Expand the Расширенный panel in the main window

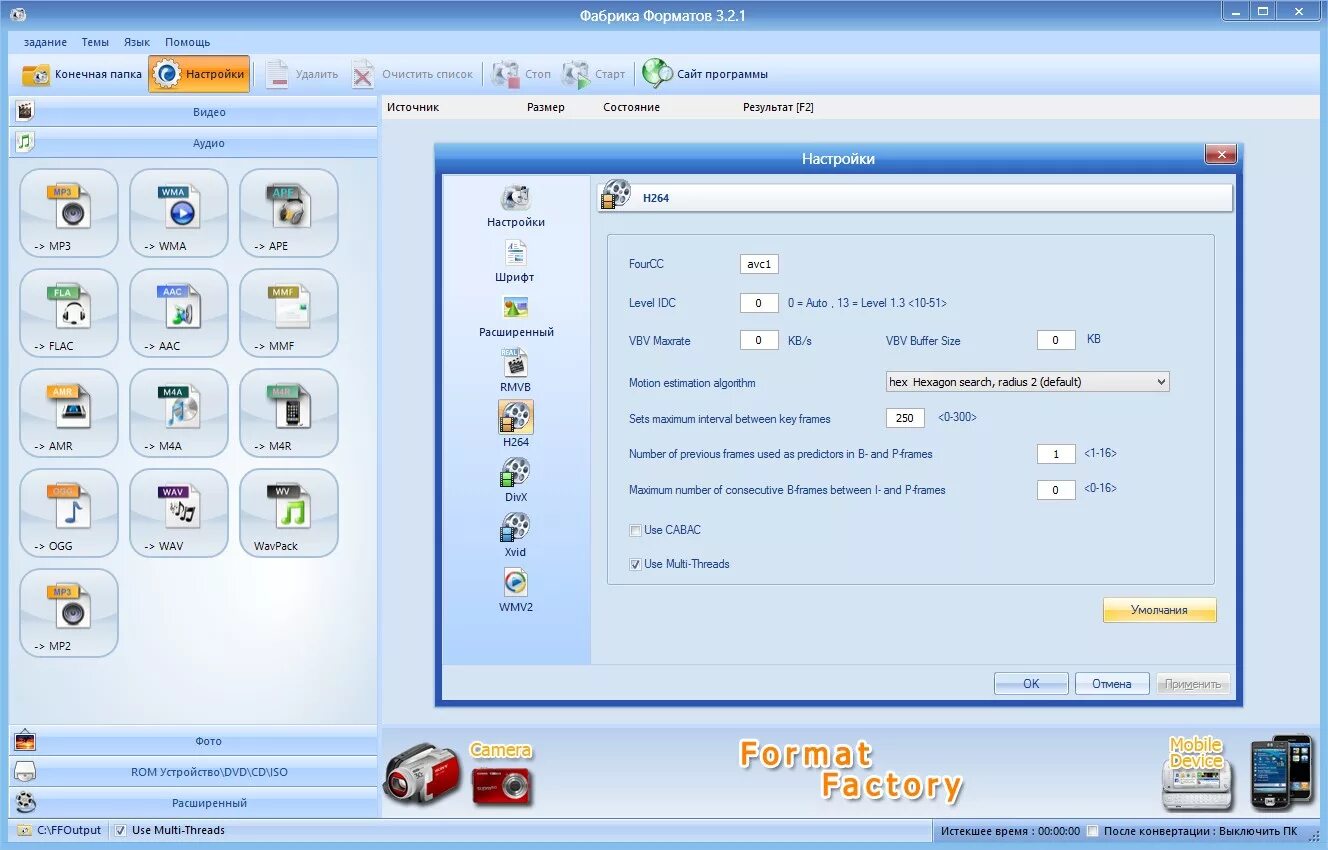click(194, 803)
